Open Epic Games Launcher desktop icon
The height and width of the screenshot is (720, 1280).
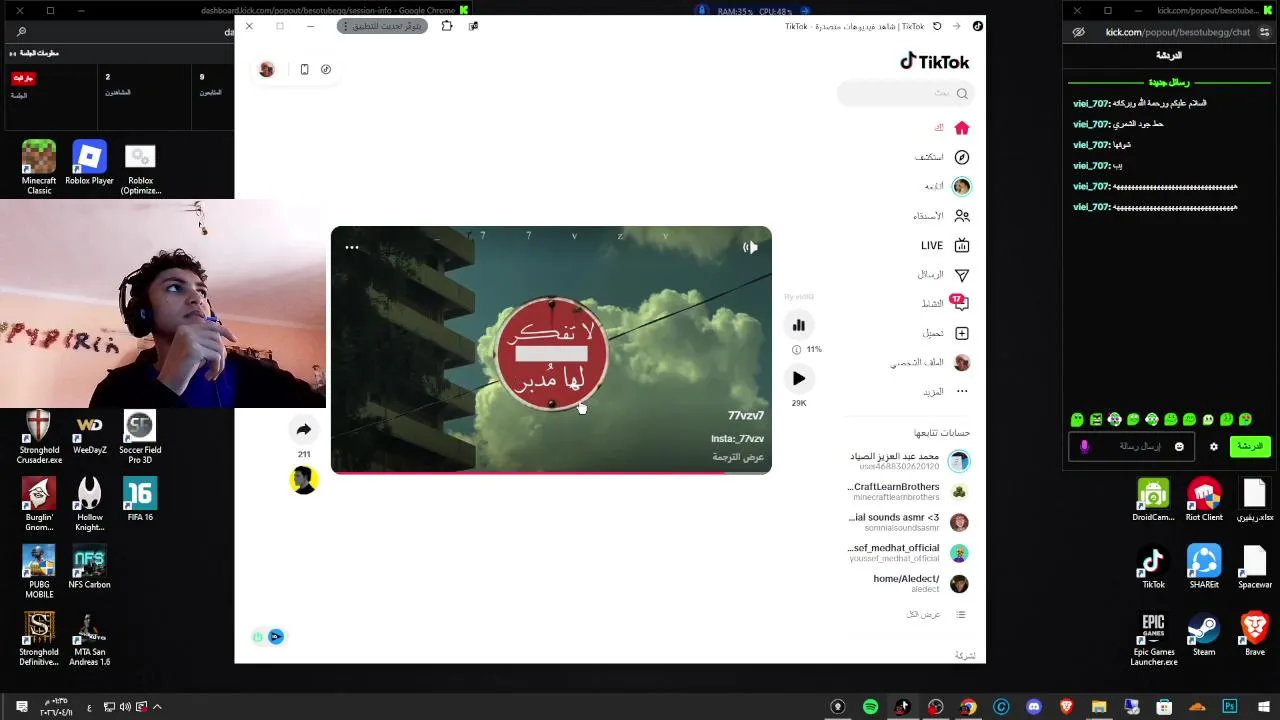click(x=1153, y=639)
